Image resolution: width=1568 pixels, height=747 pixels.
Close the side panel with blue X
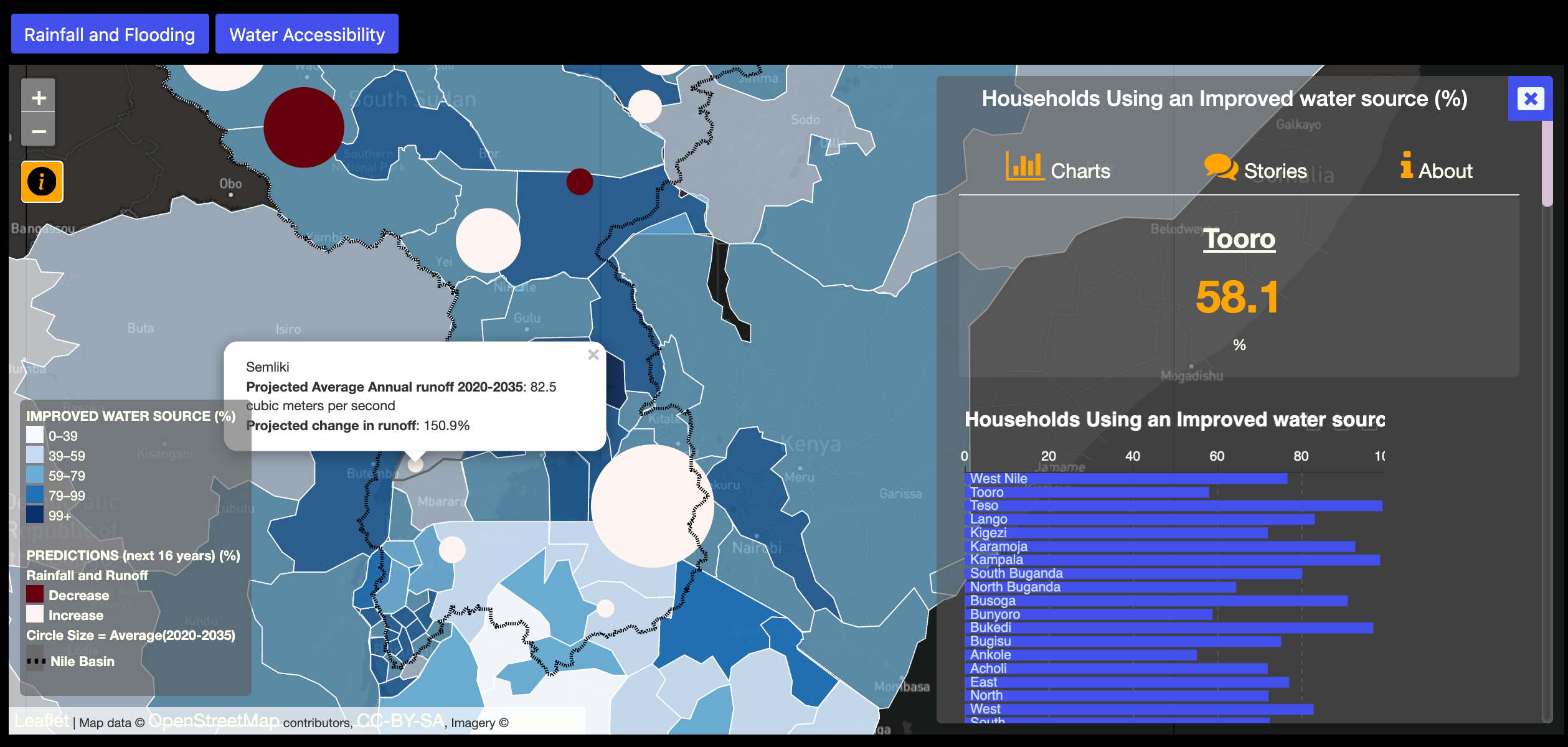tap(1531, 98)
